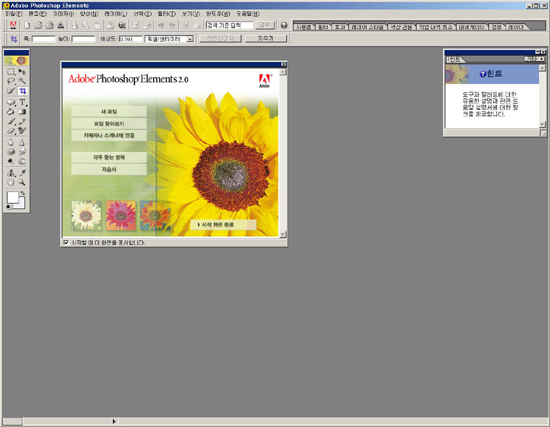This screenshot has height=427, width=550.
Task: Select the Paint Bucket tool
Action: (11, 112)
